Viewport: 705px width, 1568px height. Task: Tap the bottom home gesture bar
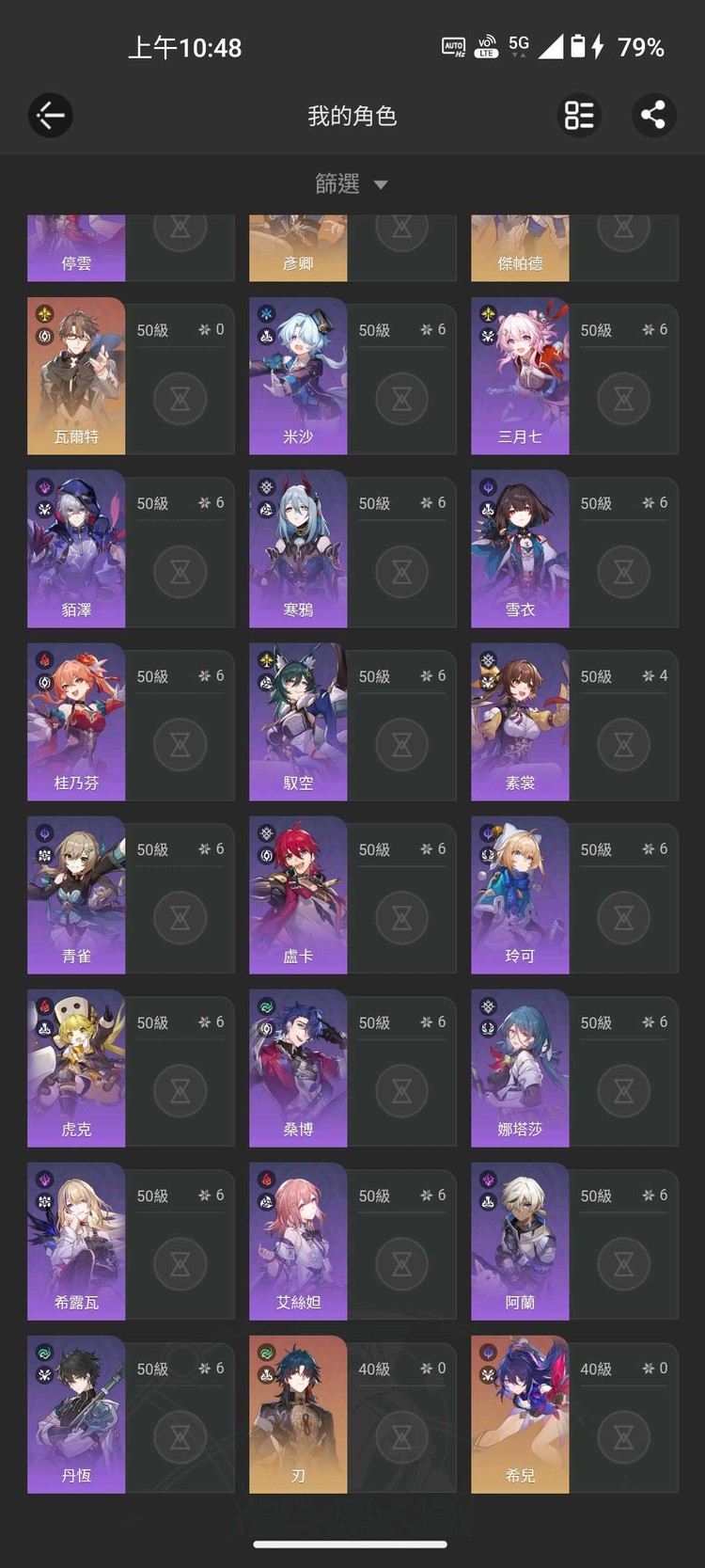click(351, 1544)
